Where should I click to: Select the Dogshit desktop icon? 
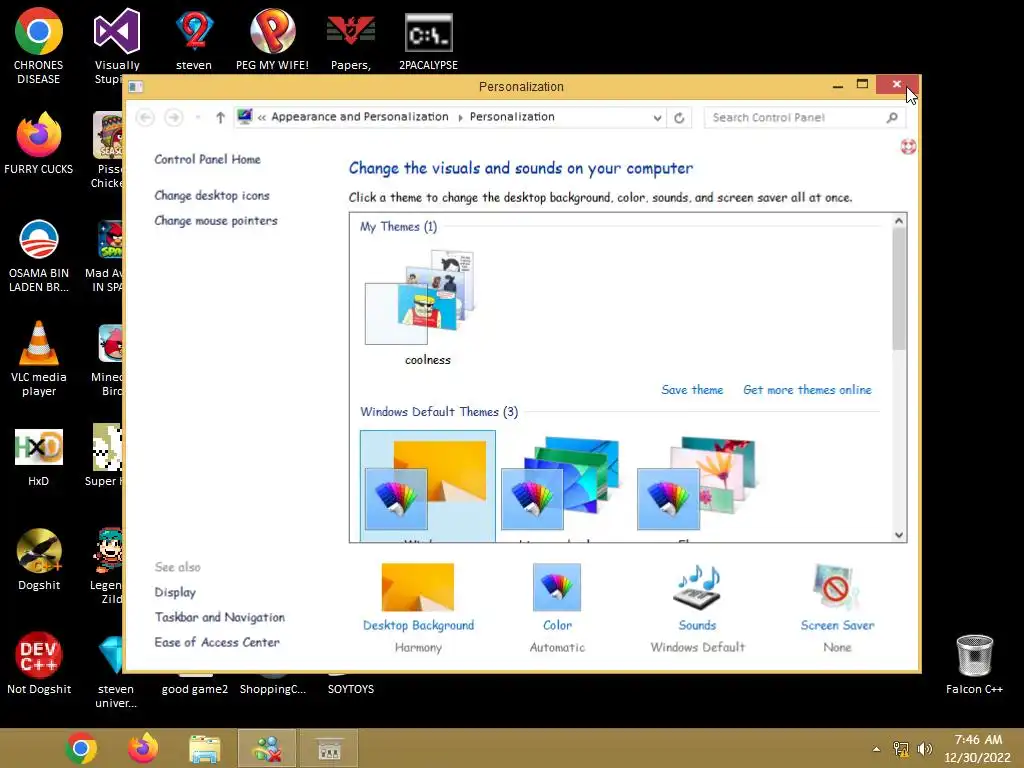39,560
